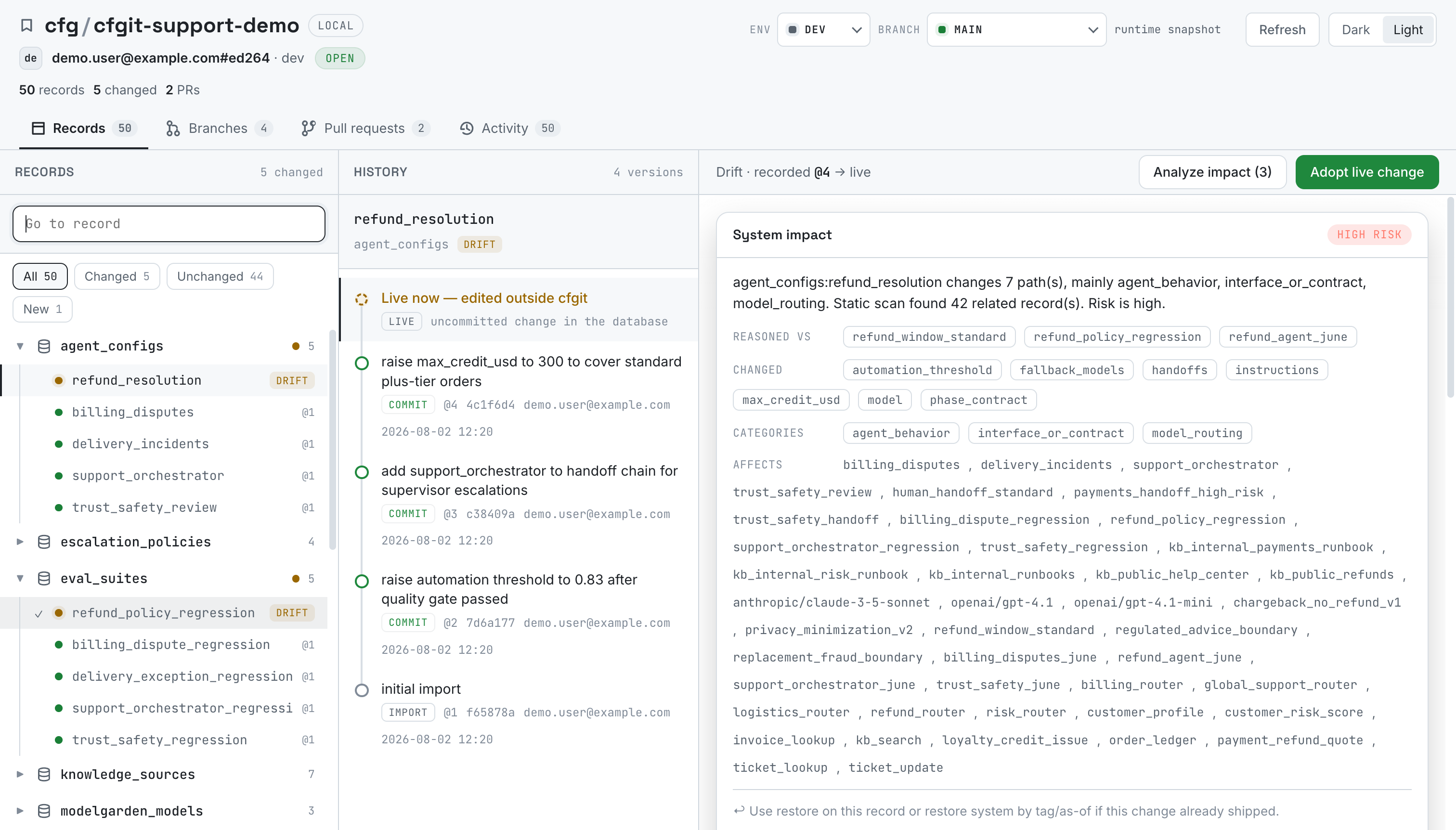Open the Records tab
This screenshot has height=830, width=1456.
(84, 128)
